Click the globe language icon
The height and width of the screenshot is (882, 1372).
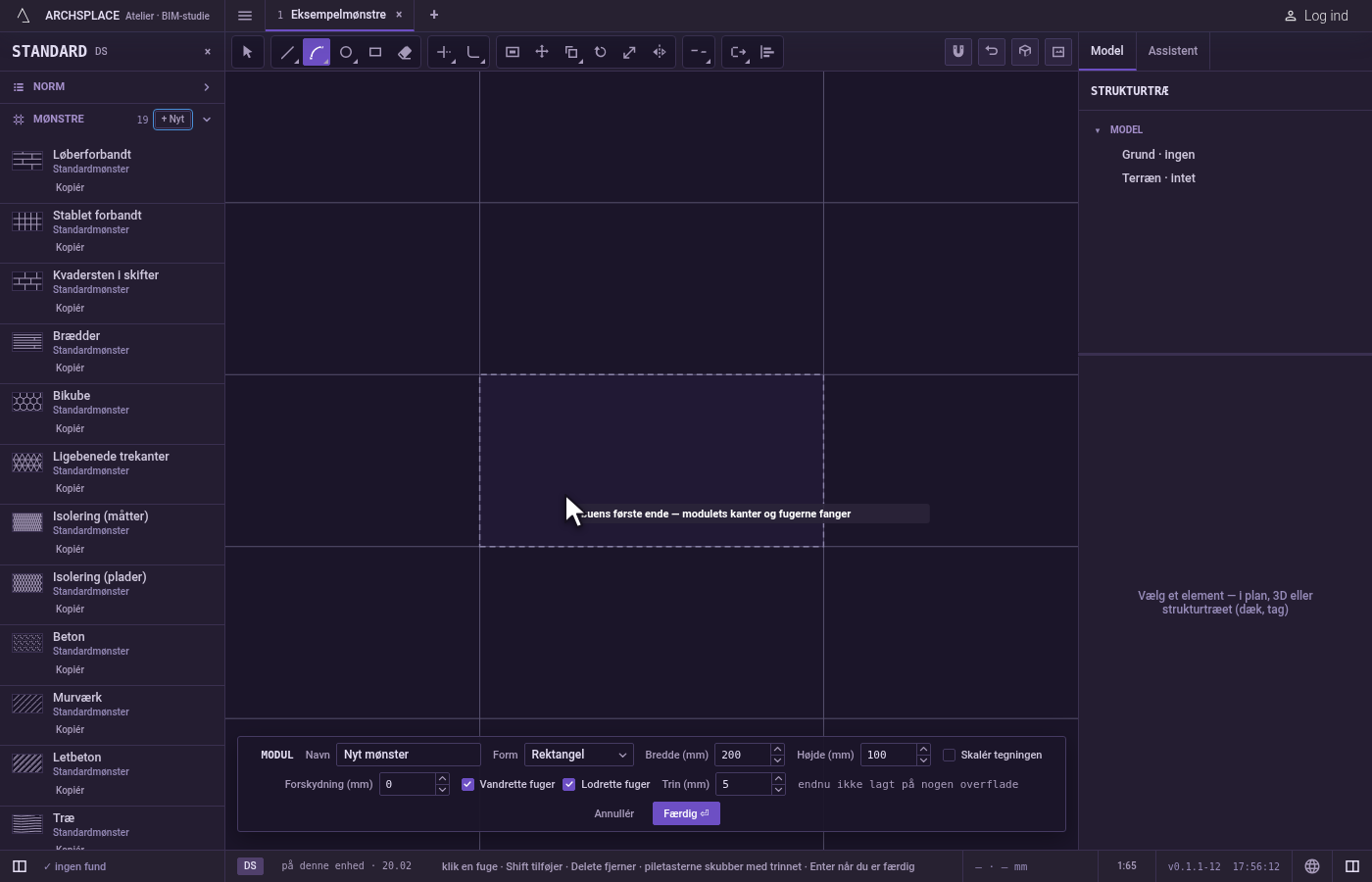tap(1312, 866)
